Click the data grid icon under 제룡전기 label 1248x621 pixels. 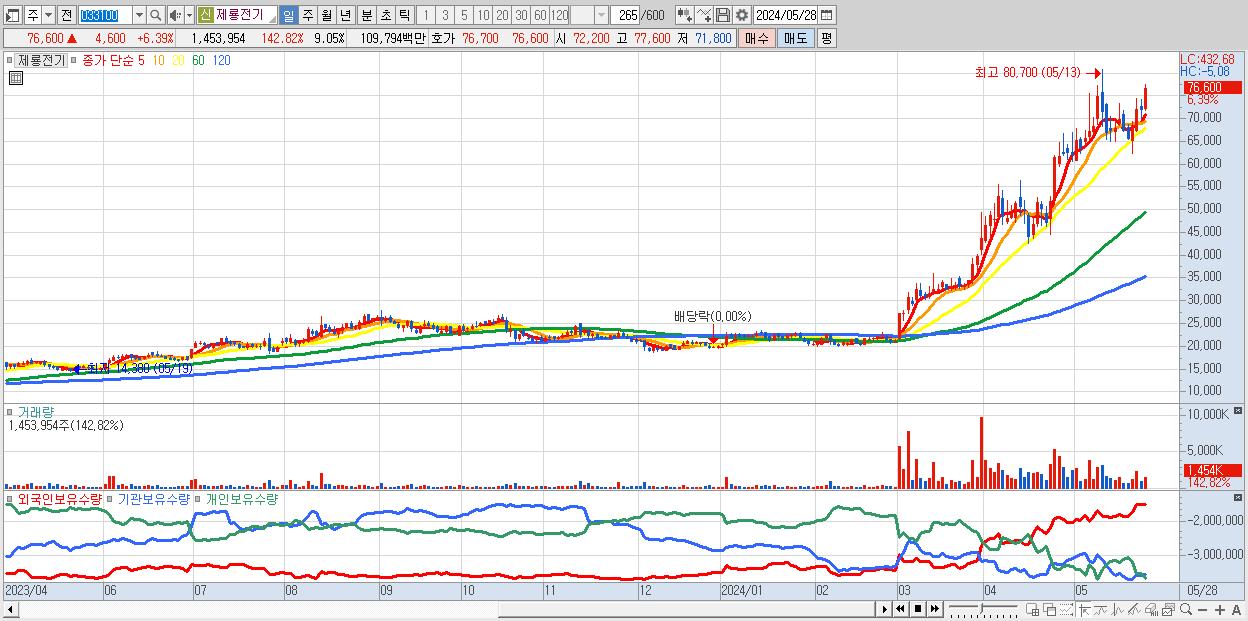pos(15,78)
